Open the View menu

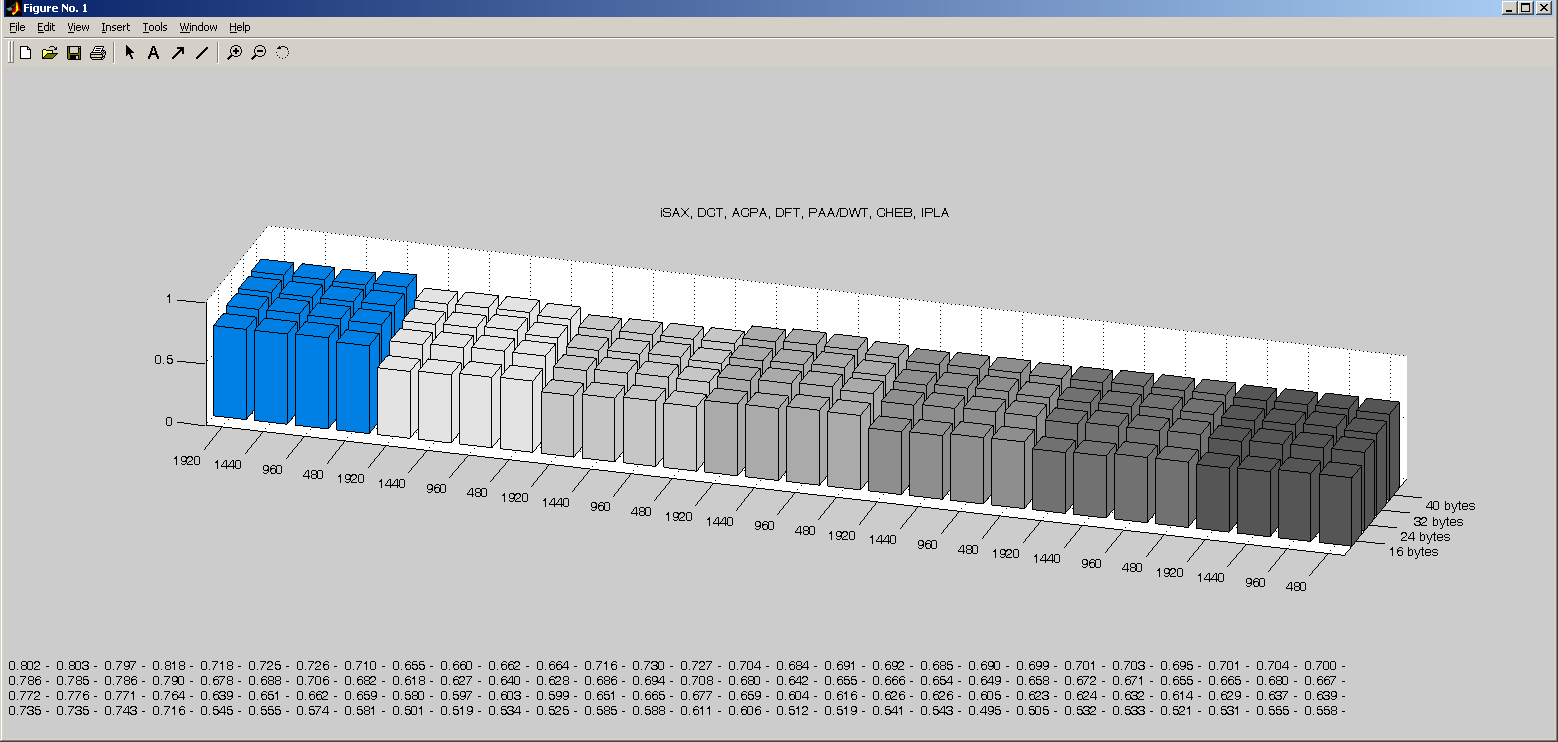tap(78, 27)
